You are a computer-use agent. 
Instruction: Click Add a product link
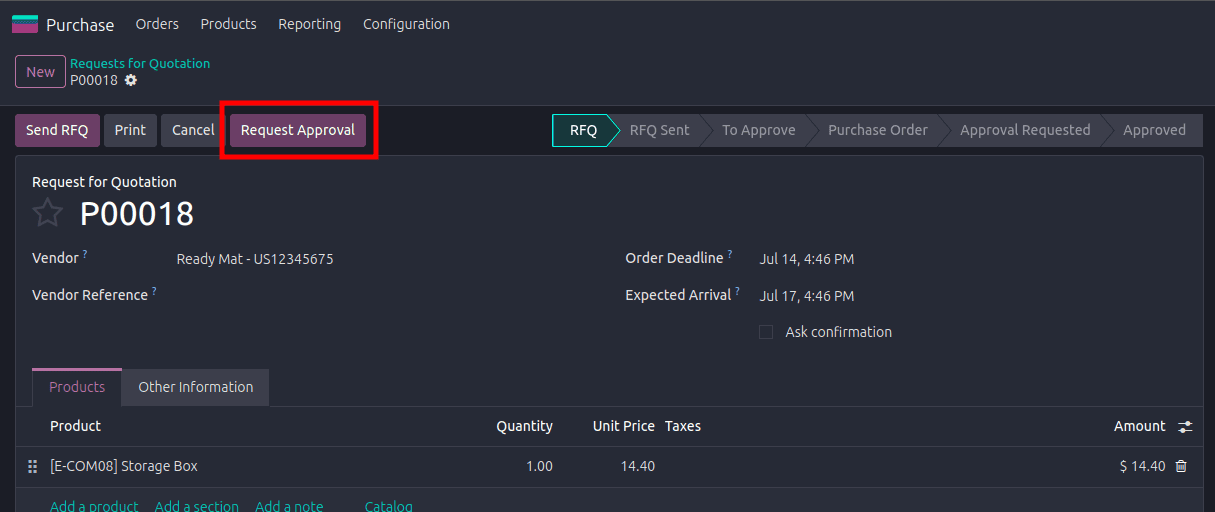point(94,506)
